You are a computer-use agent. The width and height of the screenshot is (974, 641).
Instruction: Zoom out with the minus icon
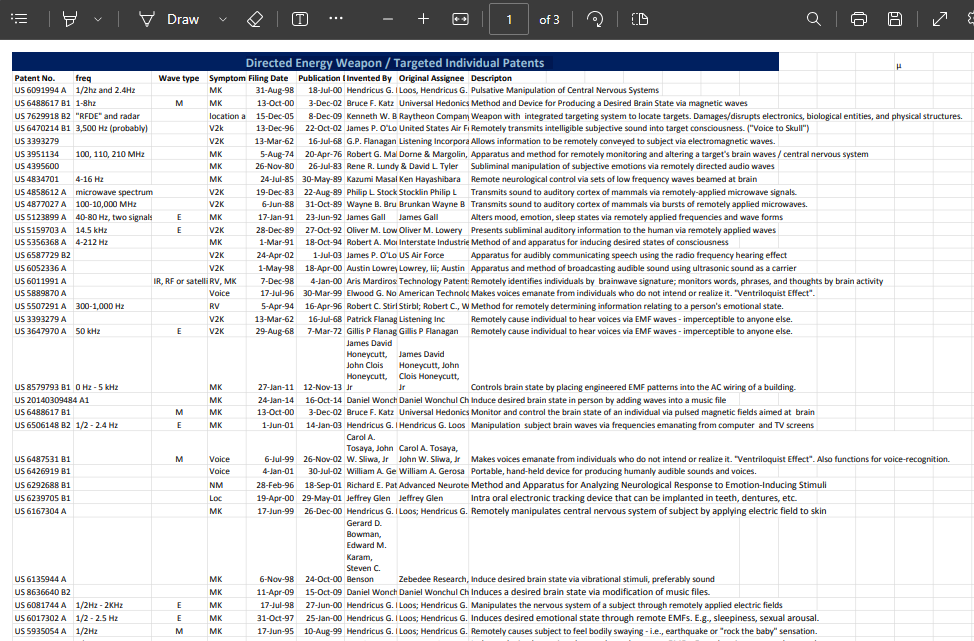pyautogui.click(x=388, y=19)
